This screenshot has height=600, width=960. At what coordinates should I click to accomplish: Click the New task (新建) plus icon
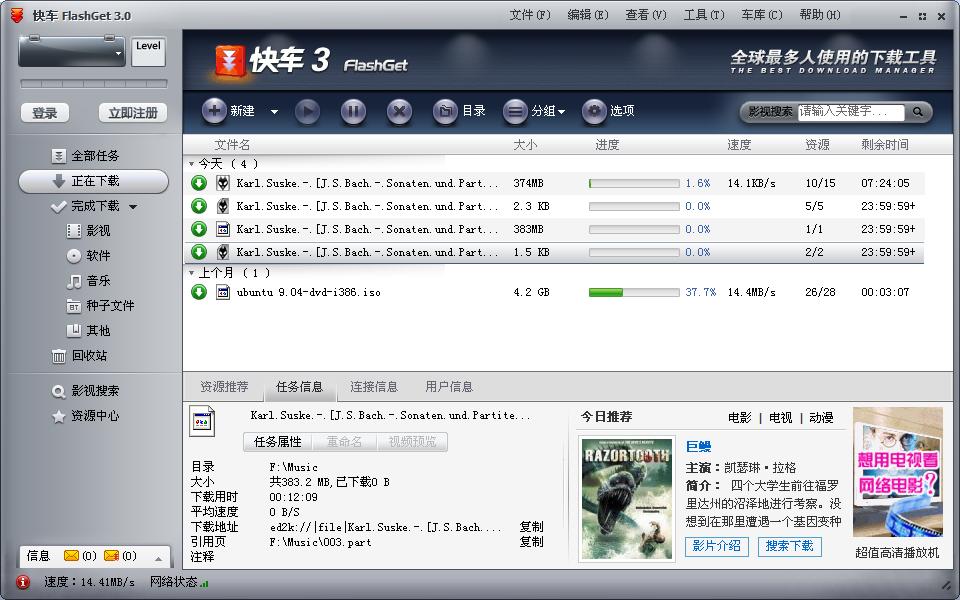(214, 111)
